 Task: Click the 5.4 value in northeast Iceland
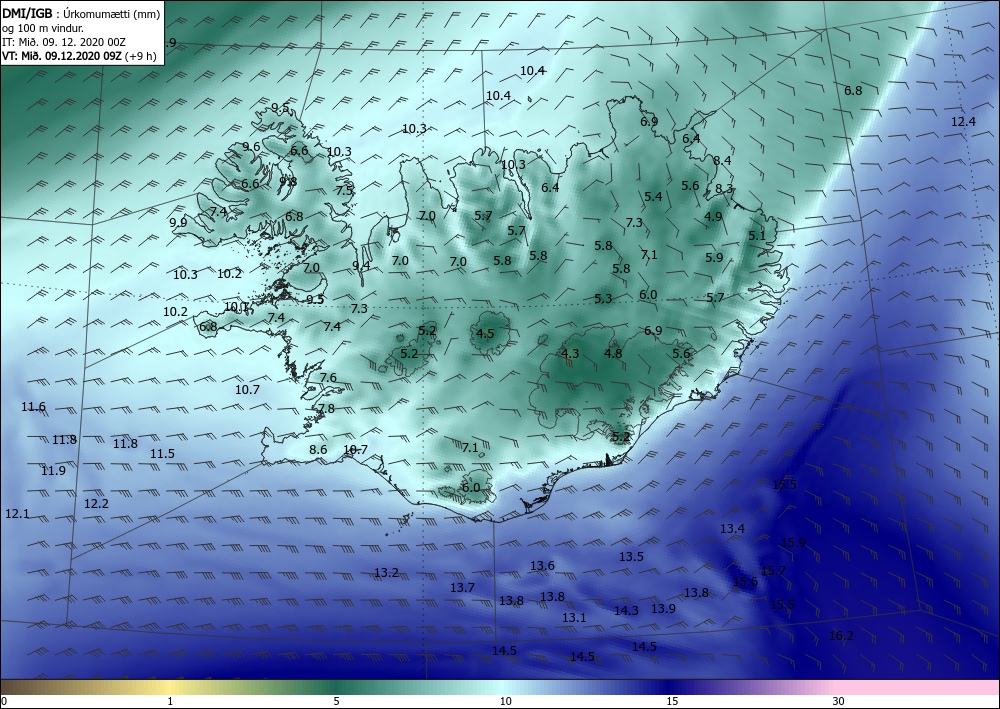(652, 196)
